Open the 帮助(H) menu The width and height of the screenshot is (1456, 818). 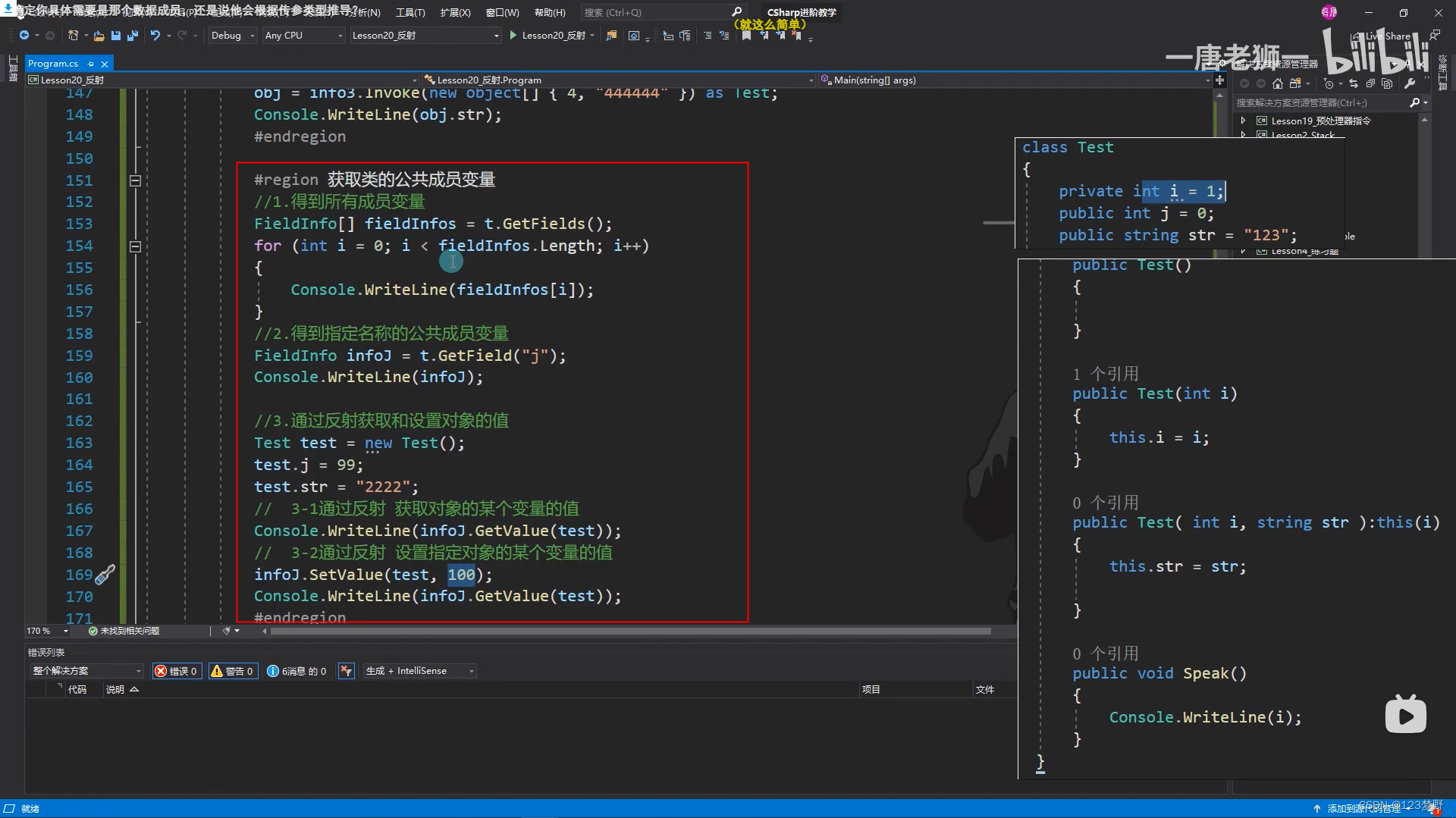[550, 13]
